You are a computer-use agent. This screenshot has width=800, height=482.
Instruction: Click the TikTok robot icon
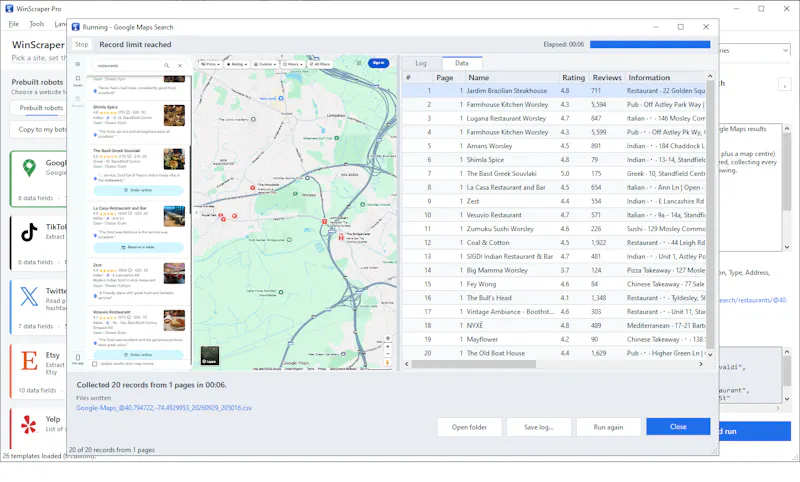coord(29,232)
